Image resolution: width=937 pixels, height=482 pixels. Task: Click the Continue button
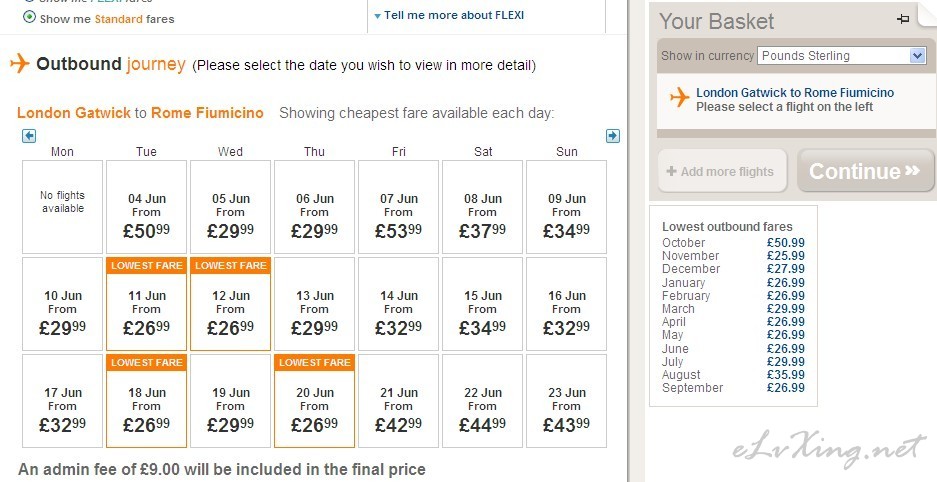tap(866, 171)
